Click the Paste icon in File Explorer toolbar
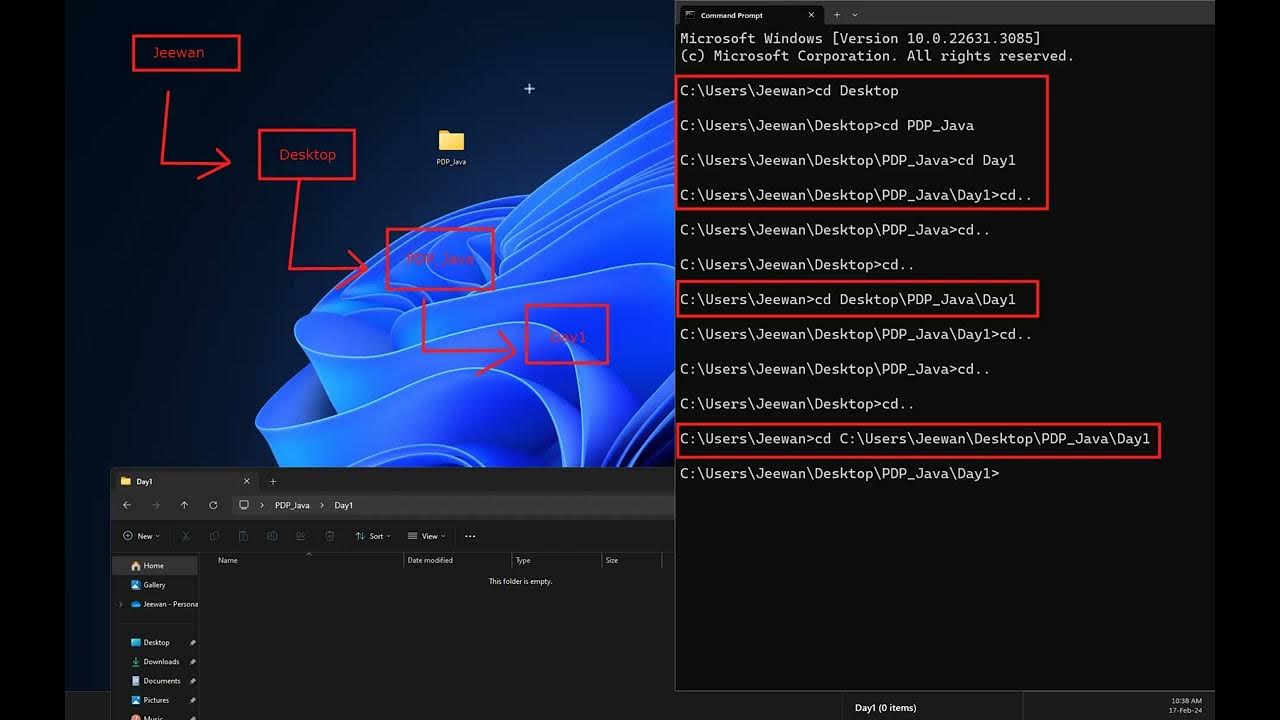 coord(243,536)
